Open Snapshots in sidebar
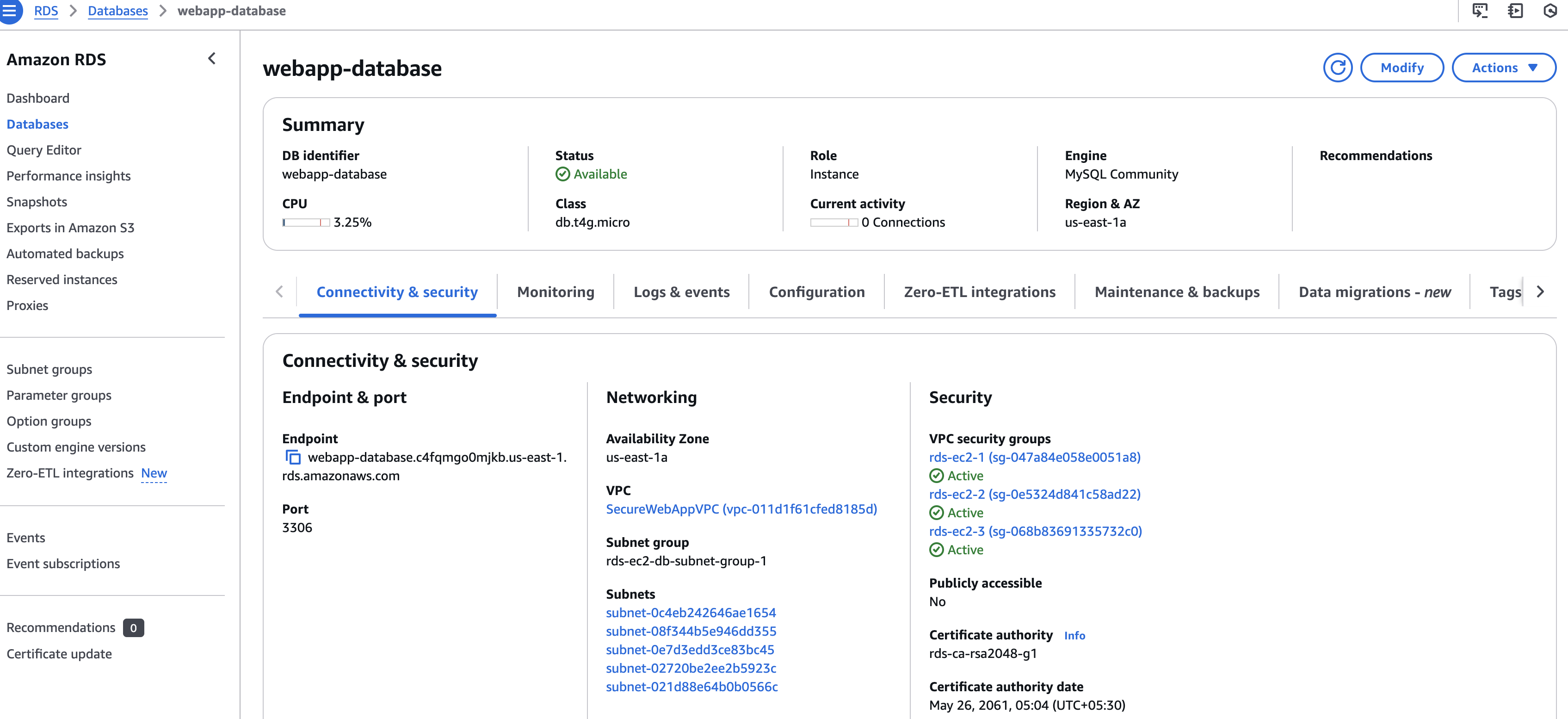 click(x=37, y=202)
